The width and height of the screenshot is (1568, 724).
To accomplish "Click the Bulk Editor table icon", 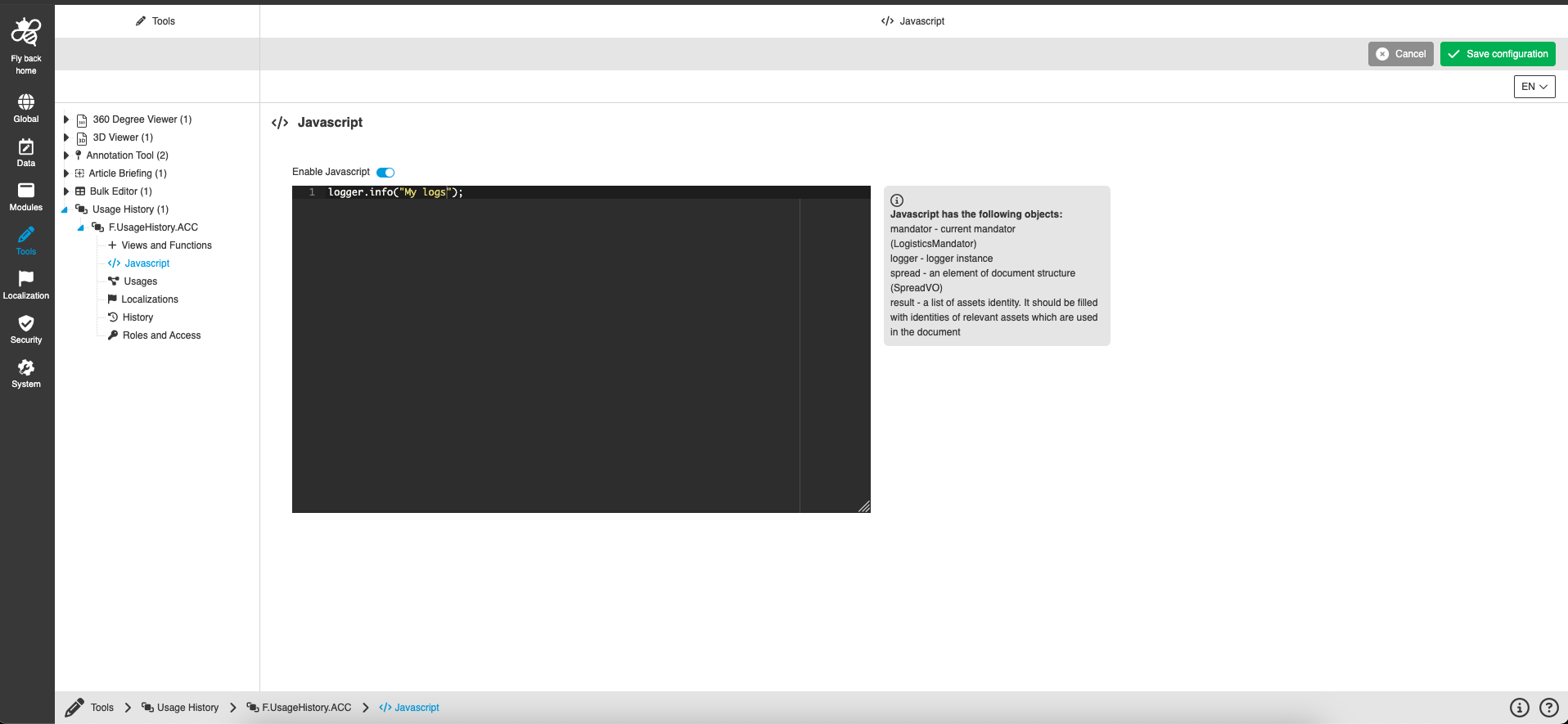I will click(80, 191).
